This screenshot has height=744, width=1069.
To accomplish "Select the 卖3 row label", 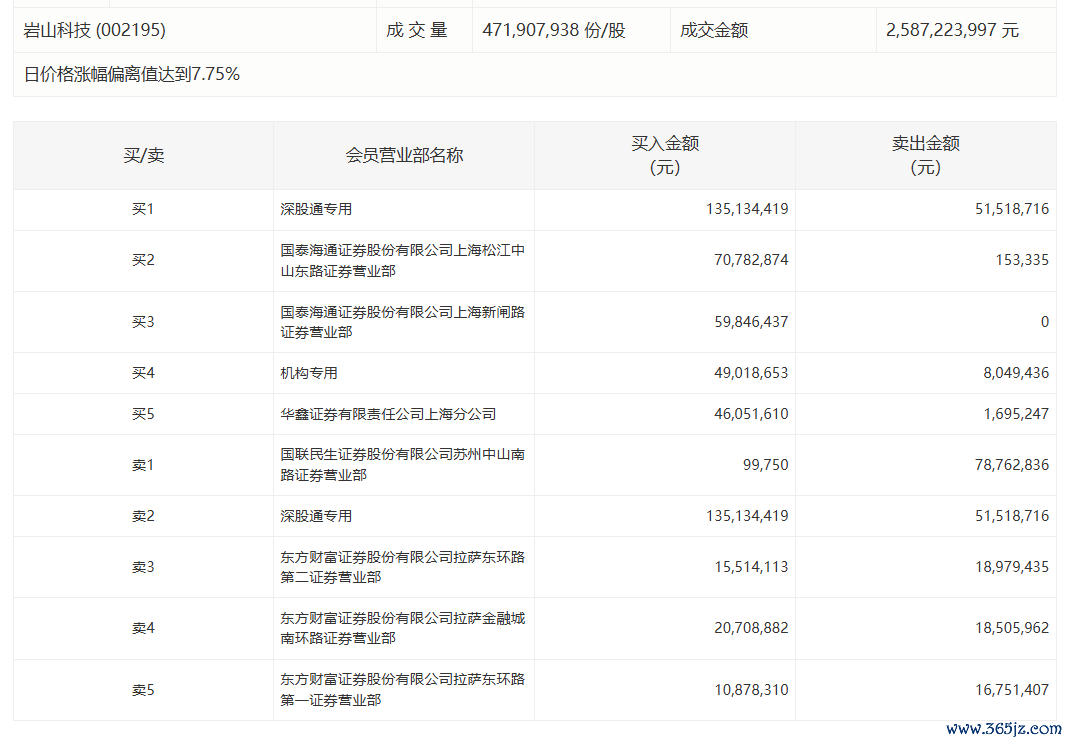I will click(x=143, y=567).
